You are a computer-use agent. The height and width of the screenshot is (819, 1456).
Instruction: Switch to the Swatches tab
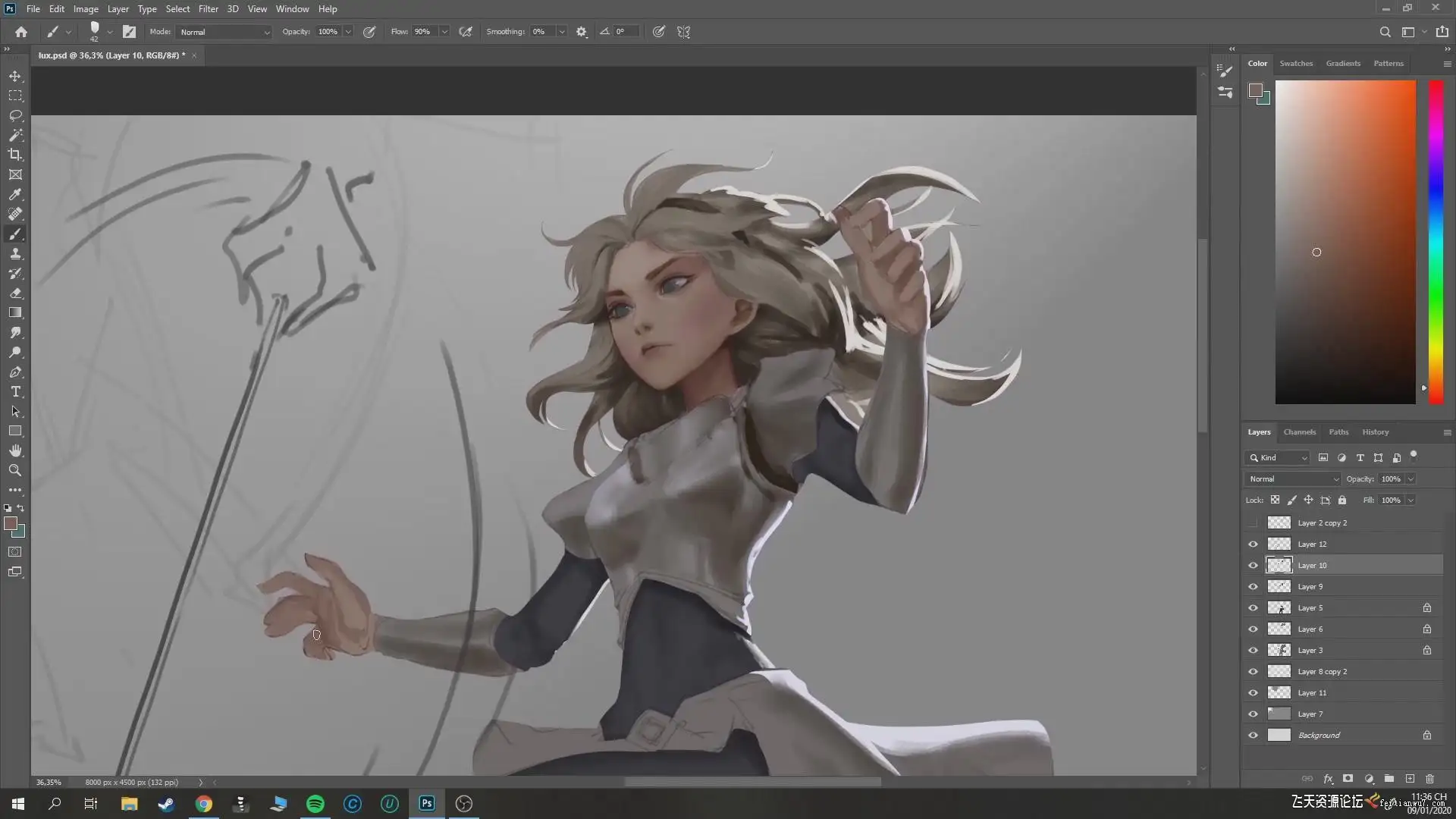1295,64
